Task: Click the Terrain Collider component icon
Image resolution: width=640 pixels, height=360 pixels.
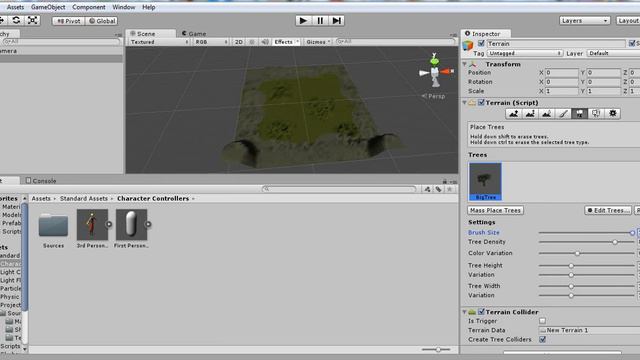Action: (x=472, y=312)
